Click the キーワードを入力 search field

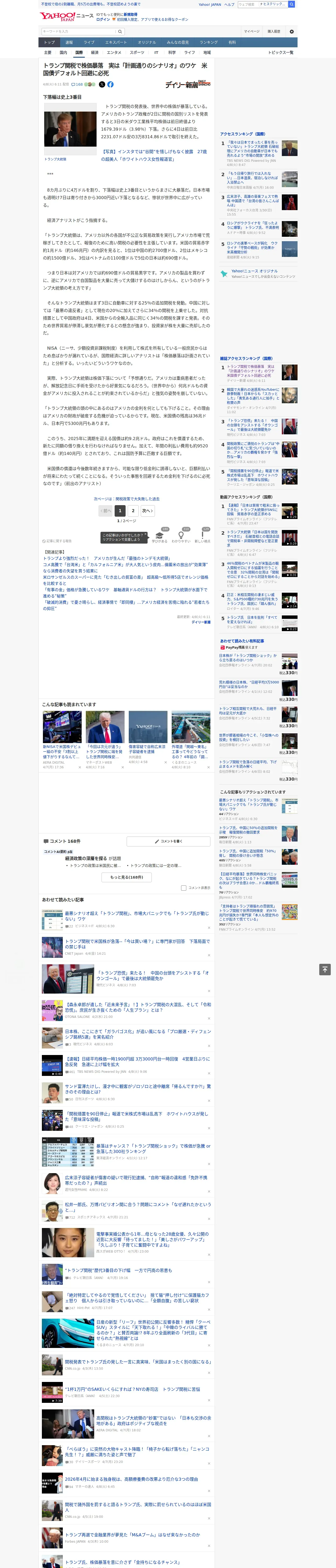[x=79, y=32]
